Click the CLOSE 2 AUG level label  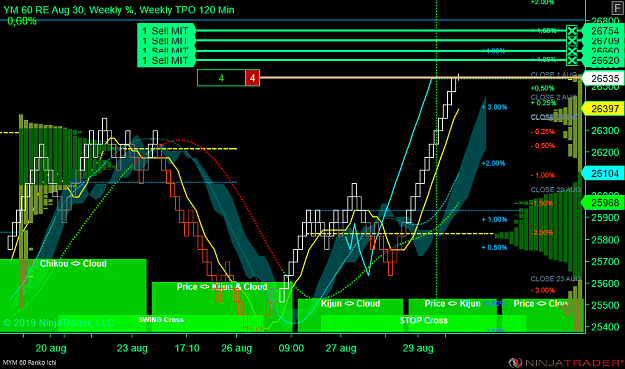click(554, 97)
